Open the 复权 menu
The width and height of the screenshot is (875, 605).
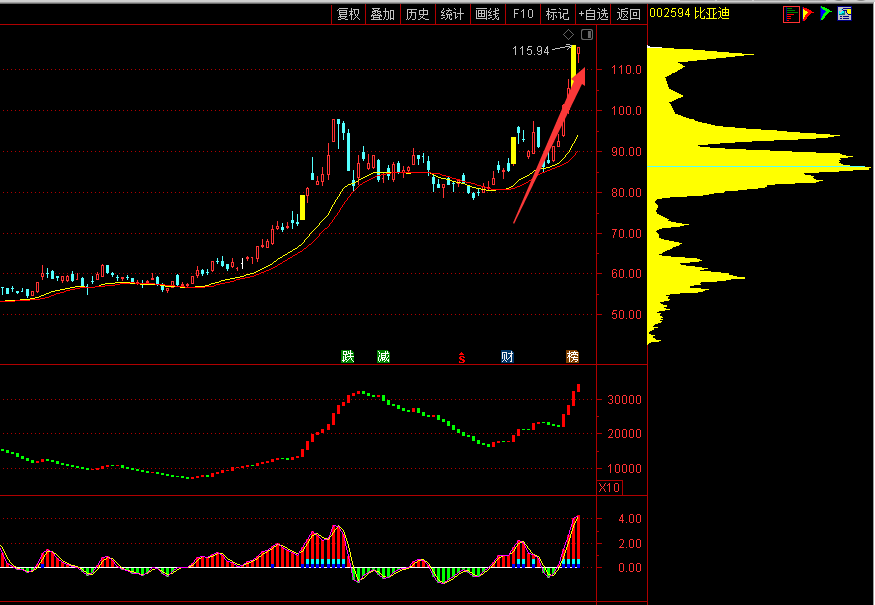tap(348, 14)
